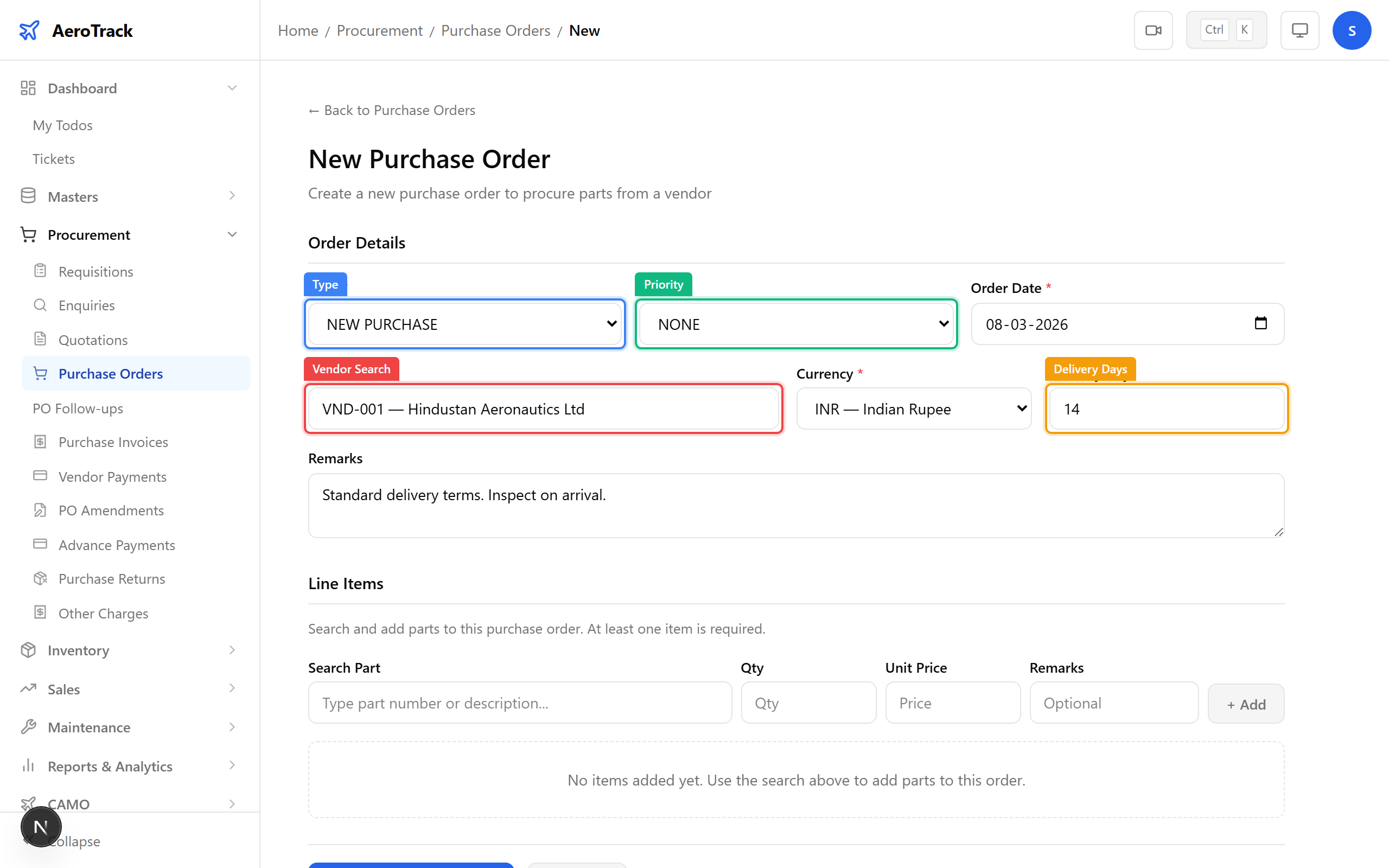This screenshot has width=1389, height=868.
Task: Open Vendor Payments via its card icon
Action: (40, 476)
